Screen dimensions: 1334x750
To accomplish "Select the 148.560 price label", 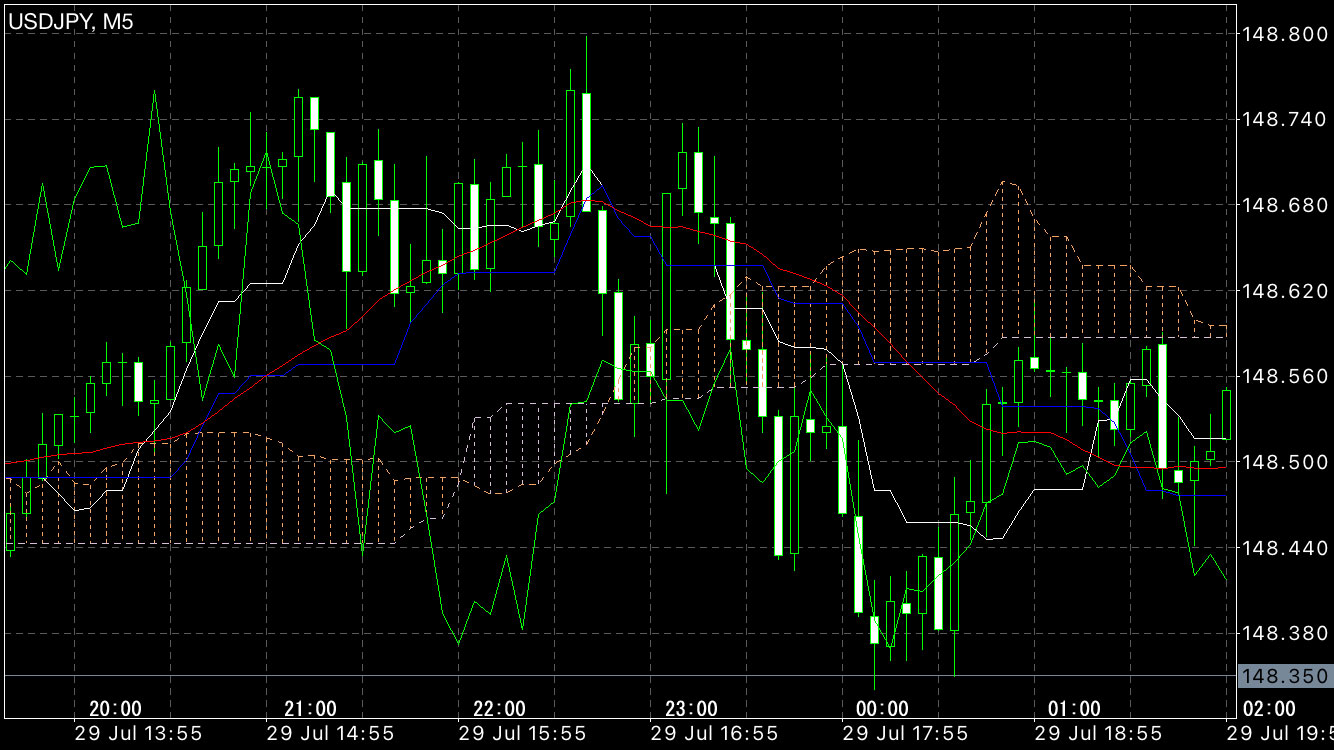I will tap(1284, 376).
